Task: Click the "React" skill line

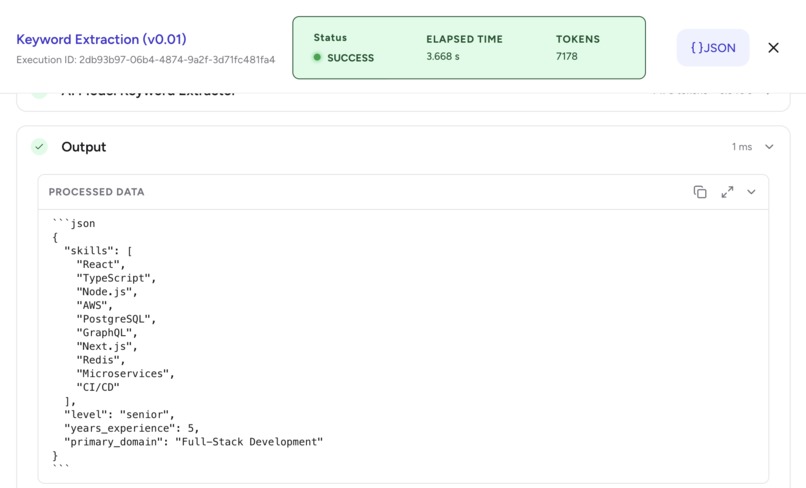Action: (101, 264)
